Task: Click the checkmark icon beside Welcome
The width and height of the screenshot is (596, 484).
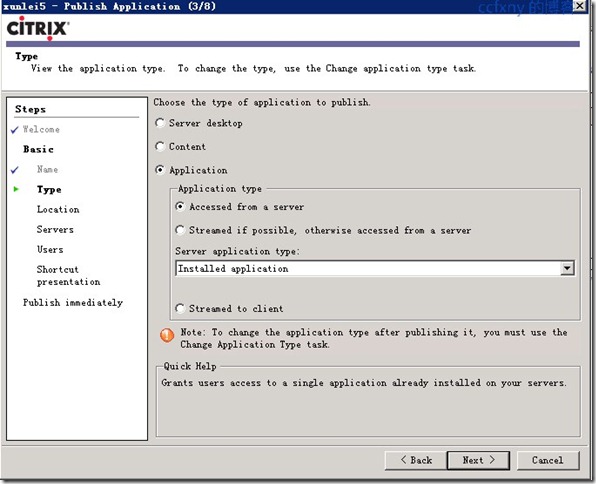Action: click(14, 130)
